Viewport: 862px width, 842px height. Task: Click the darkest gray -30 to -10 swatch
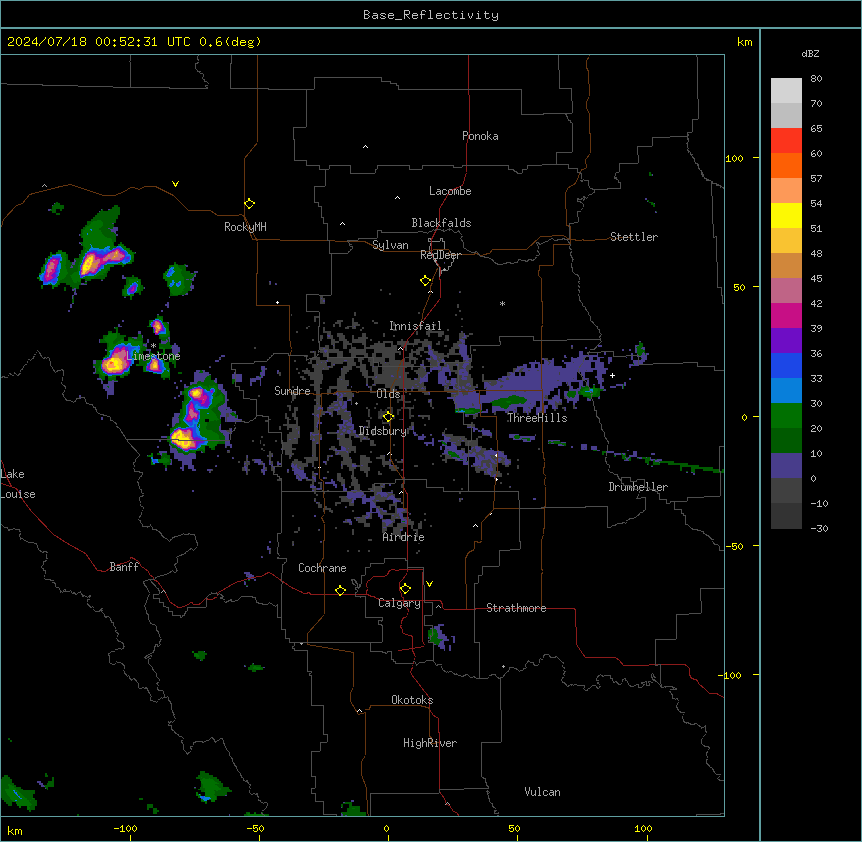pyautogui.click(x=786, y=516)
